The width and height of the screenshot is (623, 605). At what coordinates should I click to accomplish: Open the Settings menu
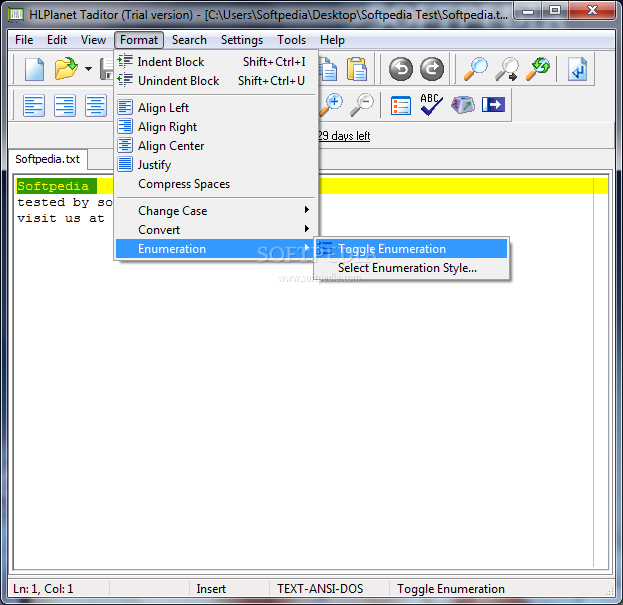(x=242, y=40)
